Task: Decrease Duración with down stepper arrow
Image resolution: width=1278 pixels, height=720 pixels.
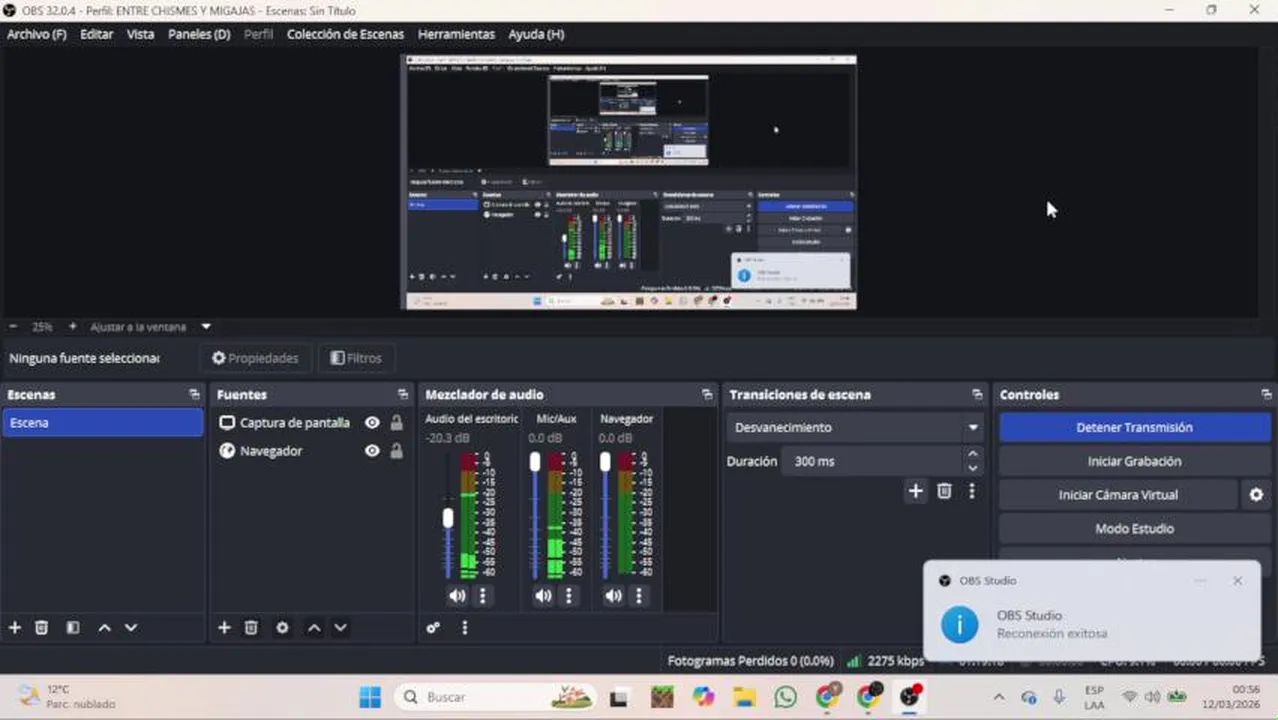Action: (973, 468)
